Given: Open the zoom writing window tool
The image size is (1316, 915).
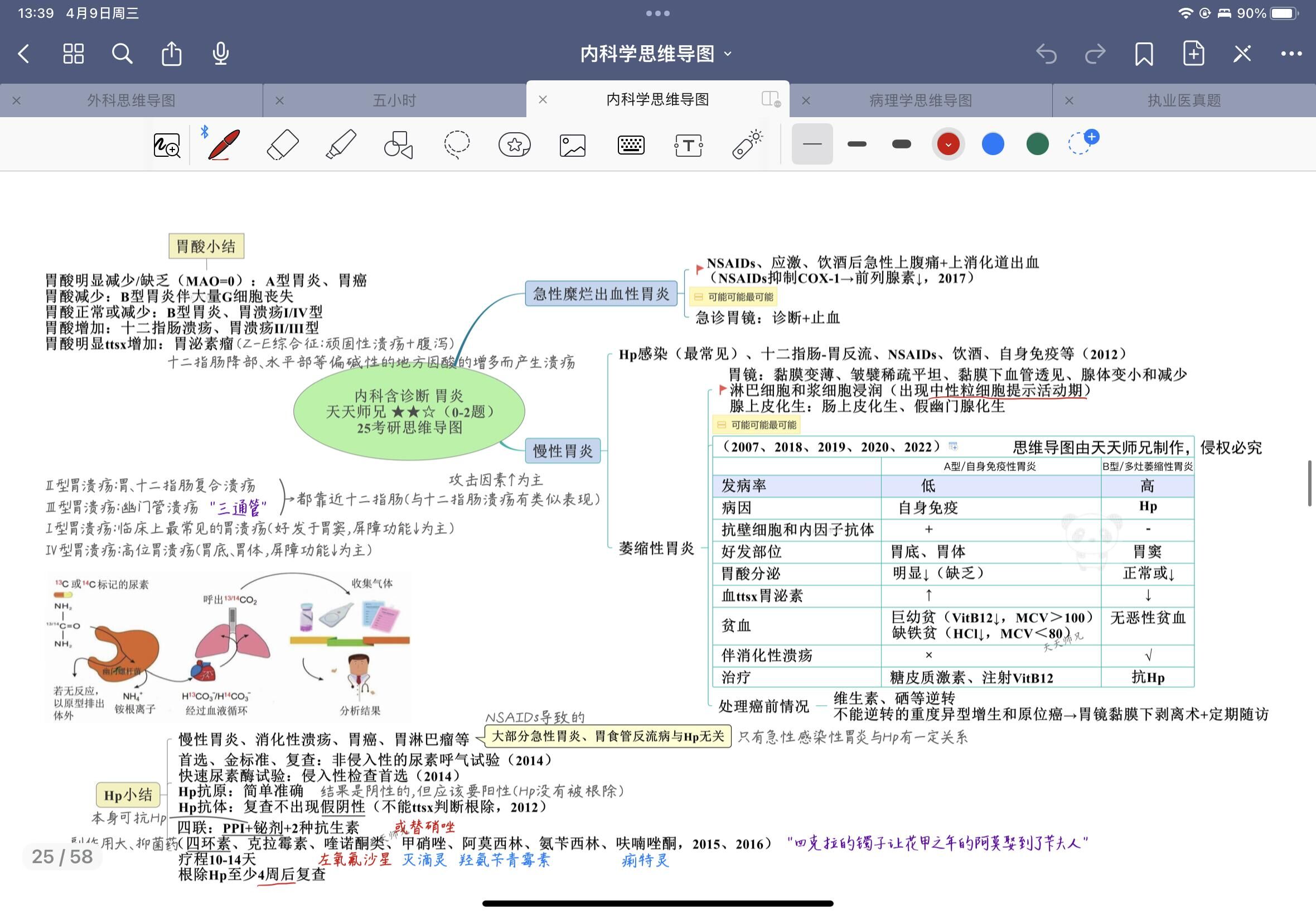Looking at the screenshot, I should point(167,146).
